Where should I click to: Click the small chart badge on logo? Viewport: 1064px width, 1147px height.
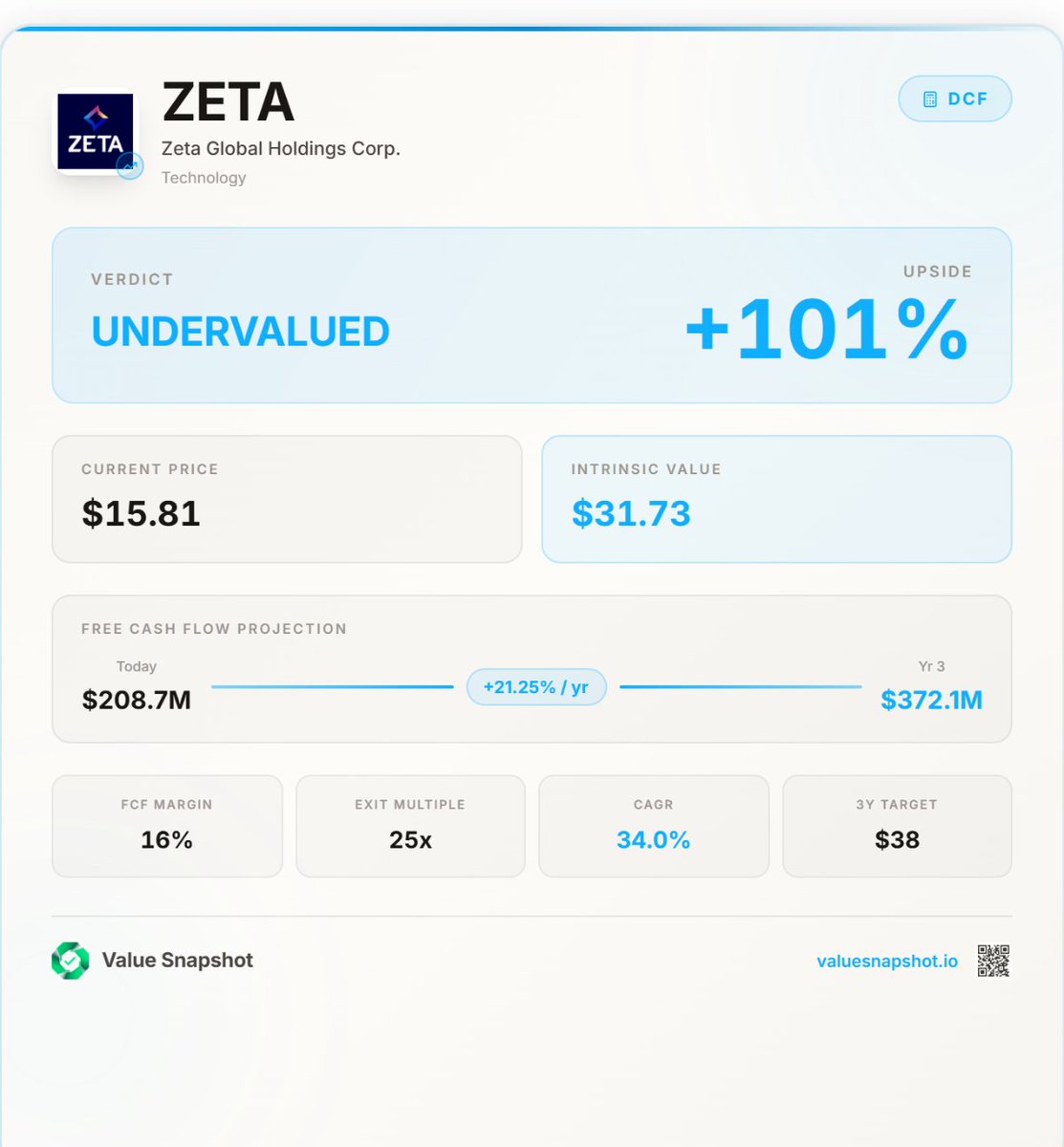130,166
